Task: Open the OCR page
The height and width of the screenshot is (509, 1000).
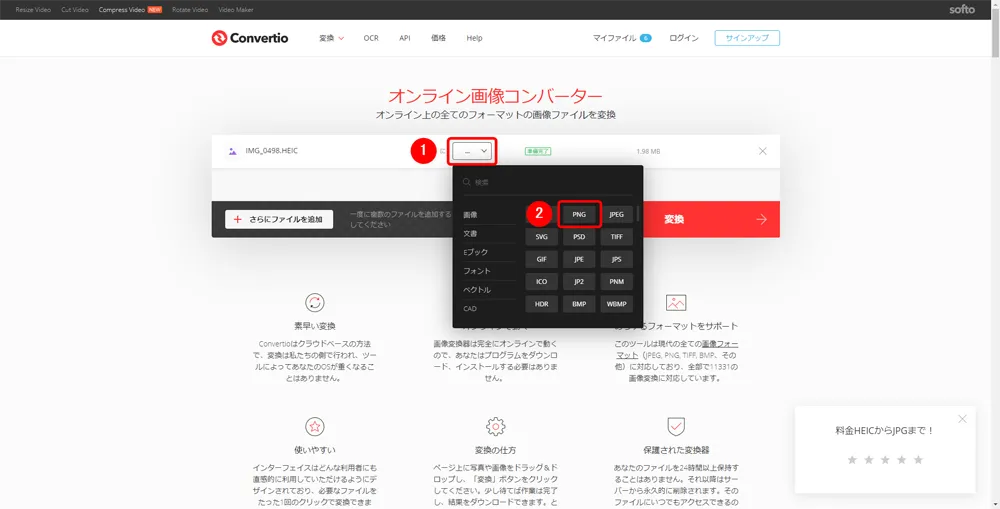Action: (x=371, y=38)
